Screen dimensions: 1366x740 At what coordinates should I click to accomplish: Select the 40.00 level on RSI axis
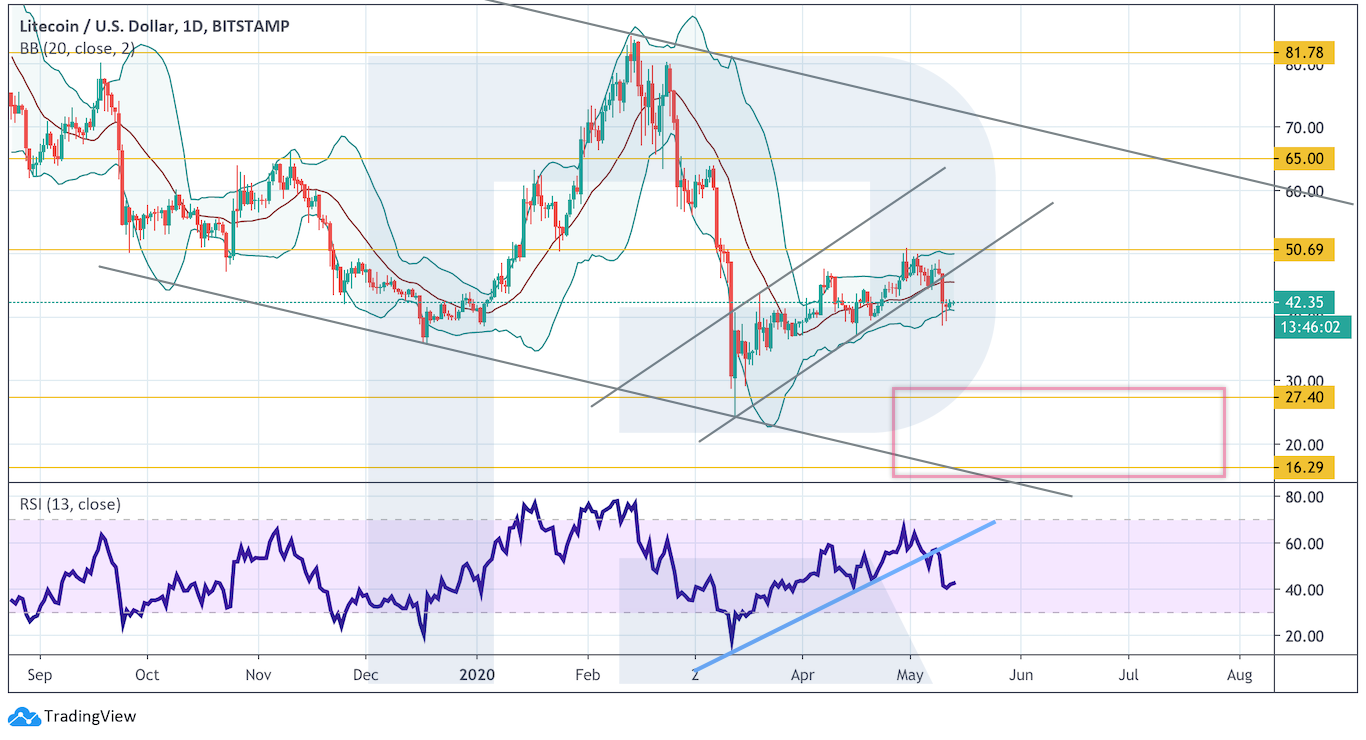1304,590
